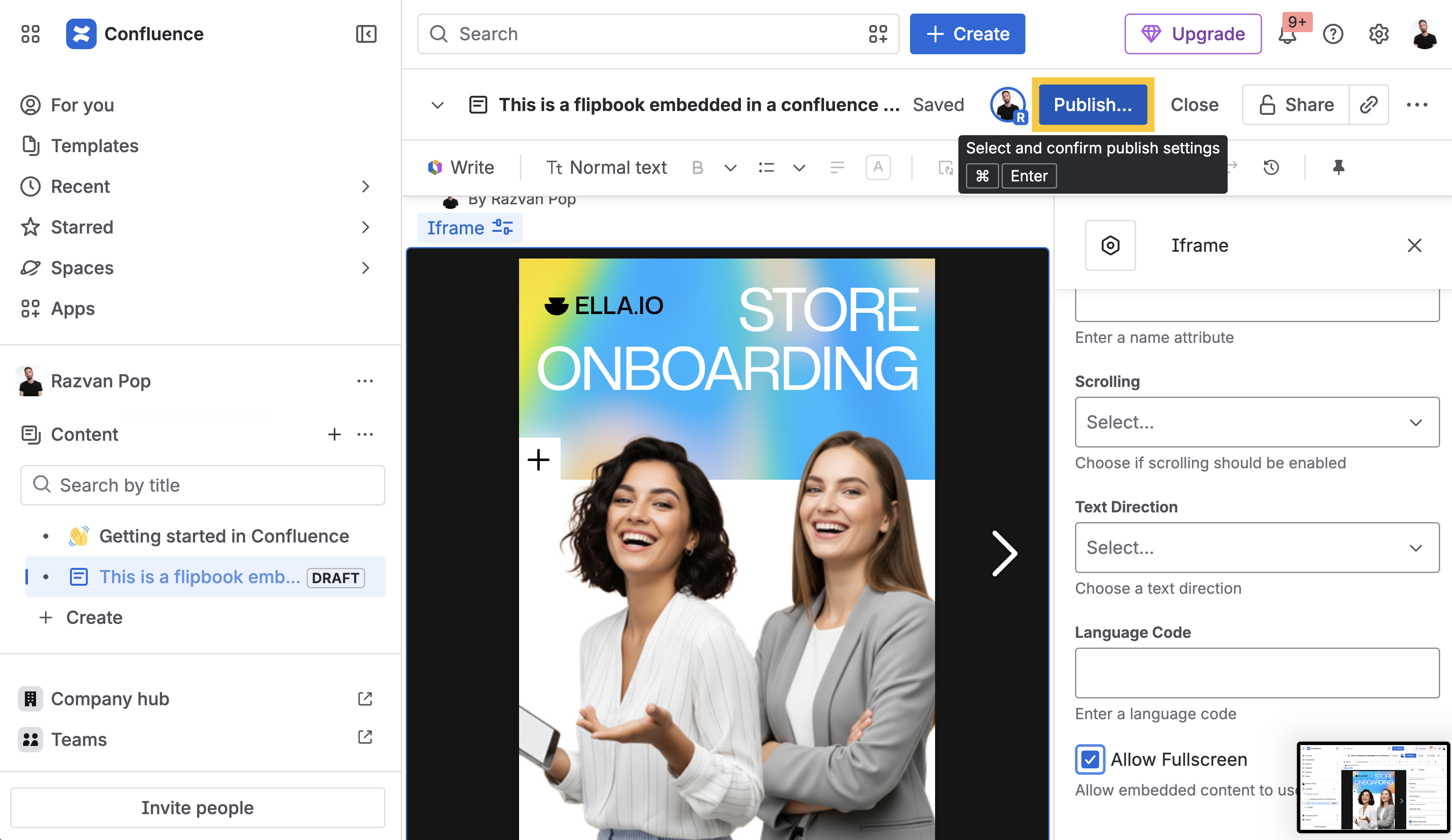Open Company hub external link icon

[365, 699]
